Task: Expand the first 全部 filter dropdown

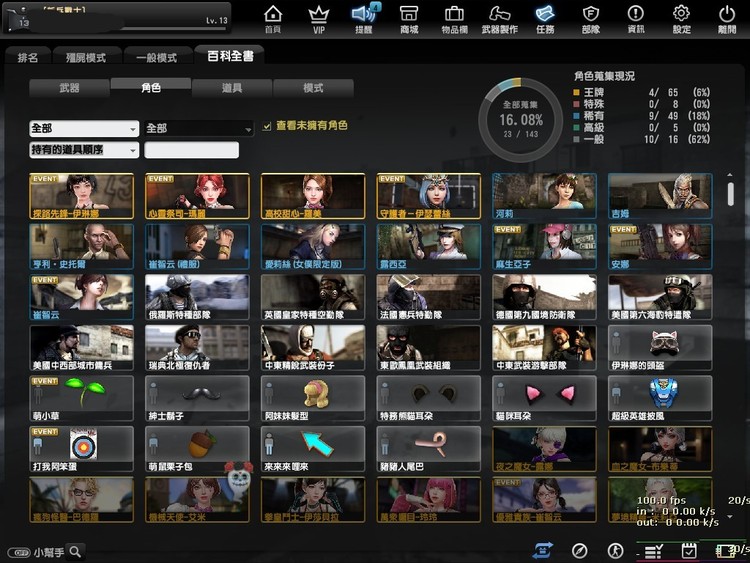Action: [84, 129]
